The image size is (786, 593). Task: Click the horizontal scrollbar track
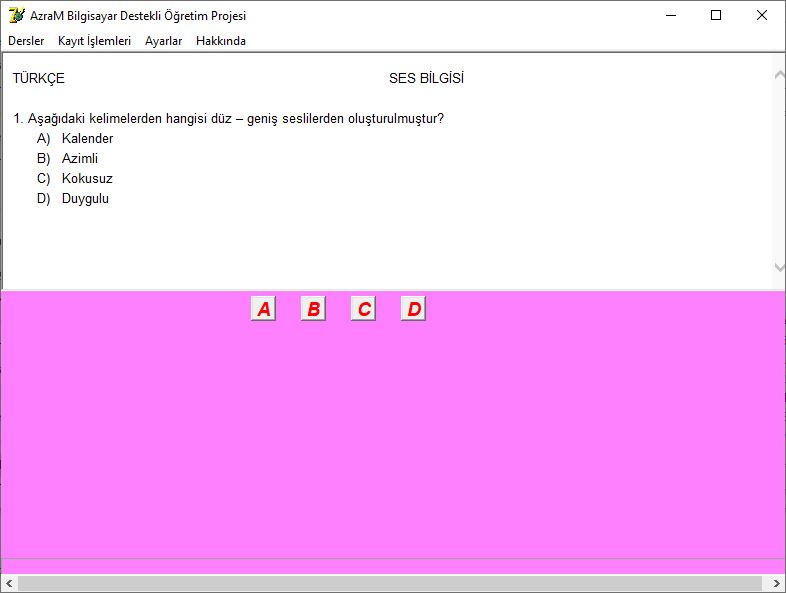(390, 583)
